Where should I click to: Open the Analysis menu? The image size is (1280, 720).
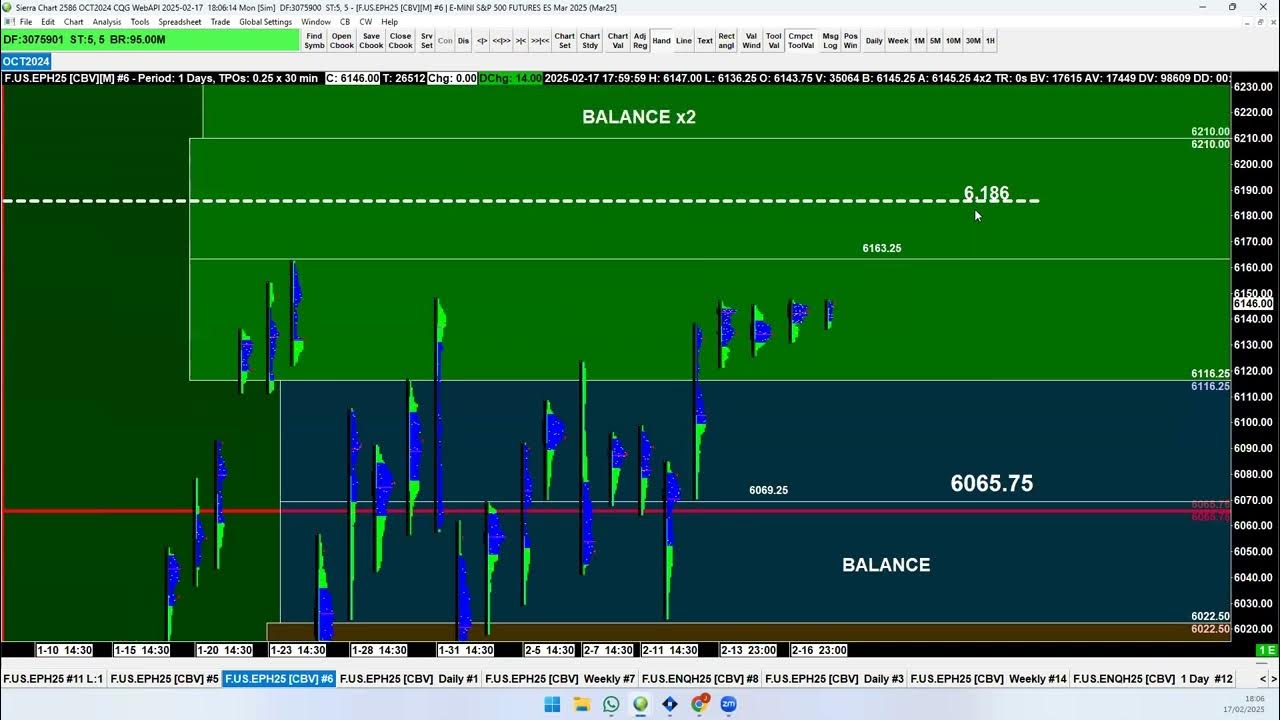(106, 21)
